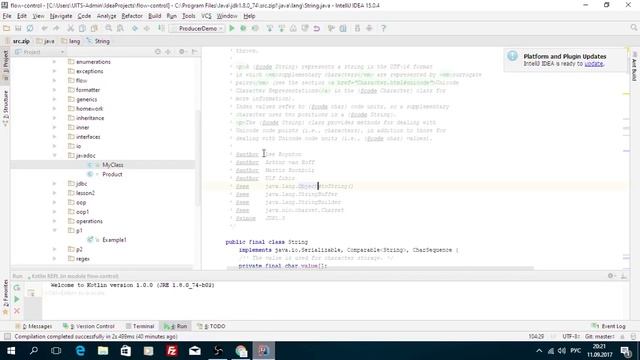The image size is (640, 360).
Task: Click the Project panel settings gear
Action: click(182, 52)
